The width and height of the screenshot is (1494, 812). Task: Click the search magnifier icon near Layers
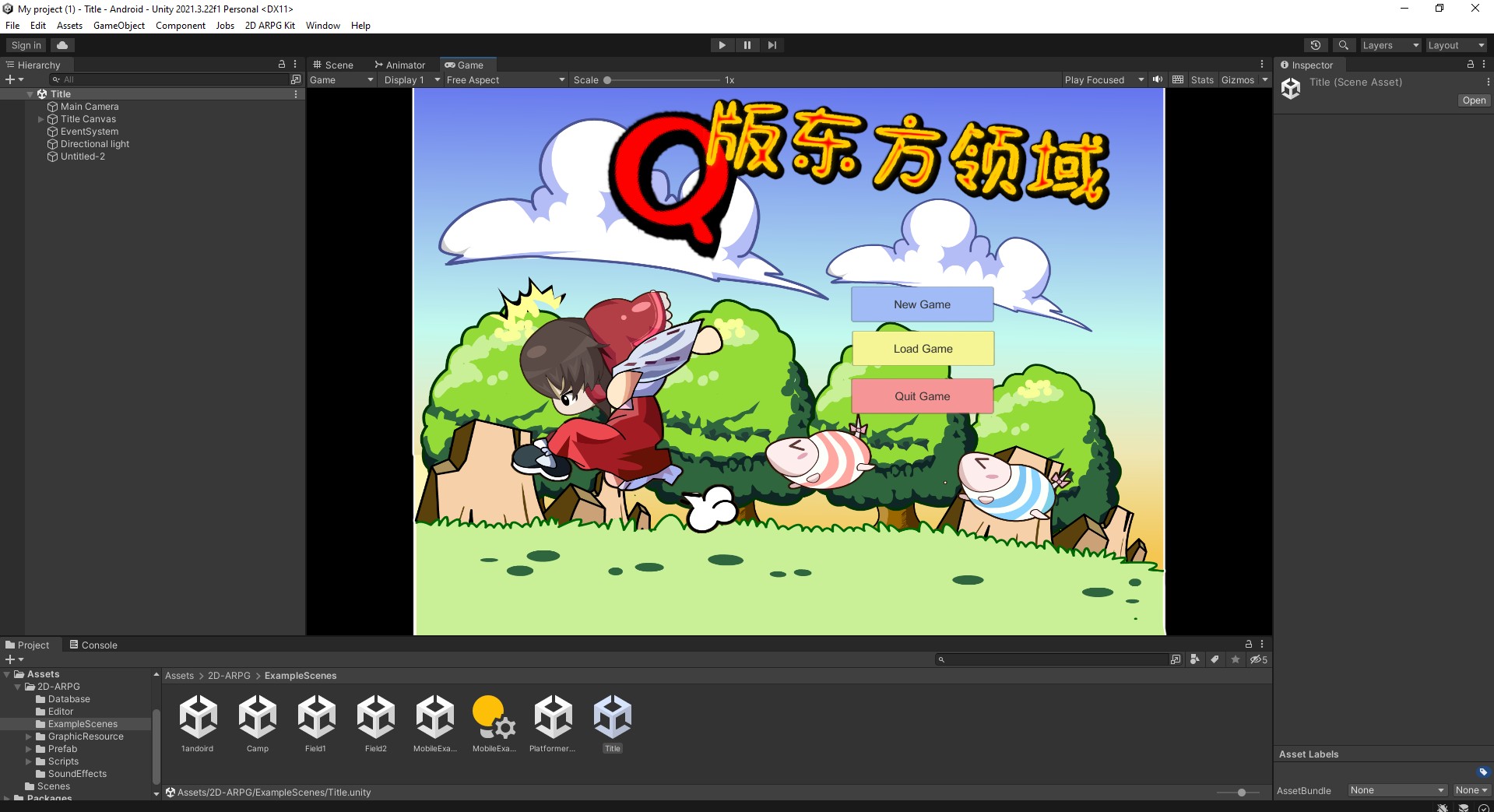(1344, 45)
